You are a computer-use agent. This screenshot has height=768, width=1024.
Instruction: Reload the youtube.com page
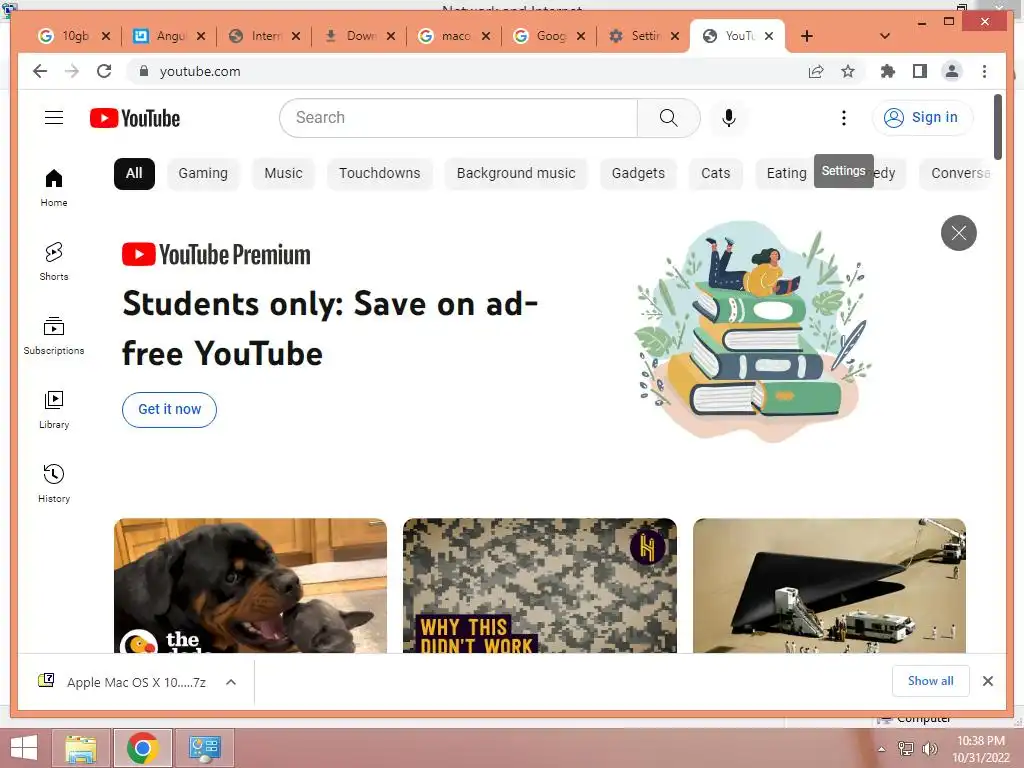coord(104,71)
